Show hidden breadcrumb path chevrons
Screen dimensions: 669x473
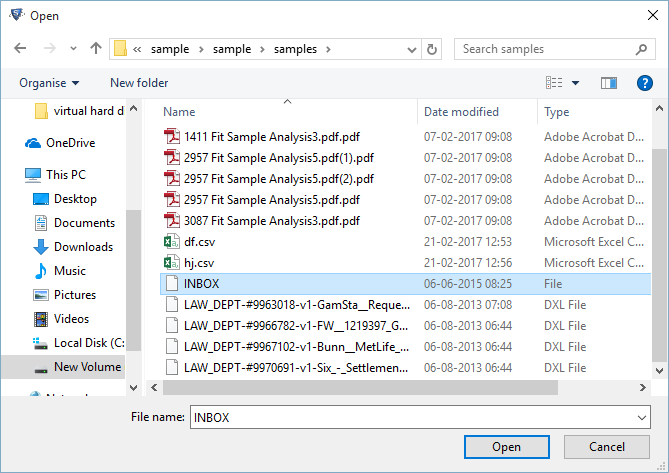coord(137,49)
